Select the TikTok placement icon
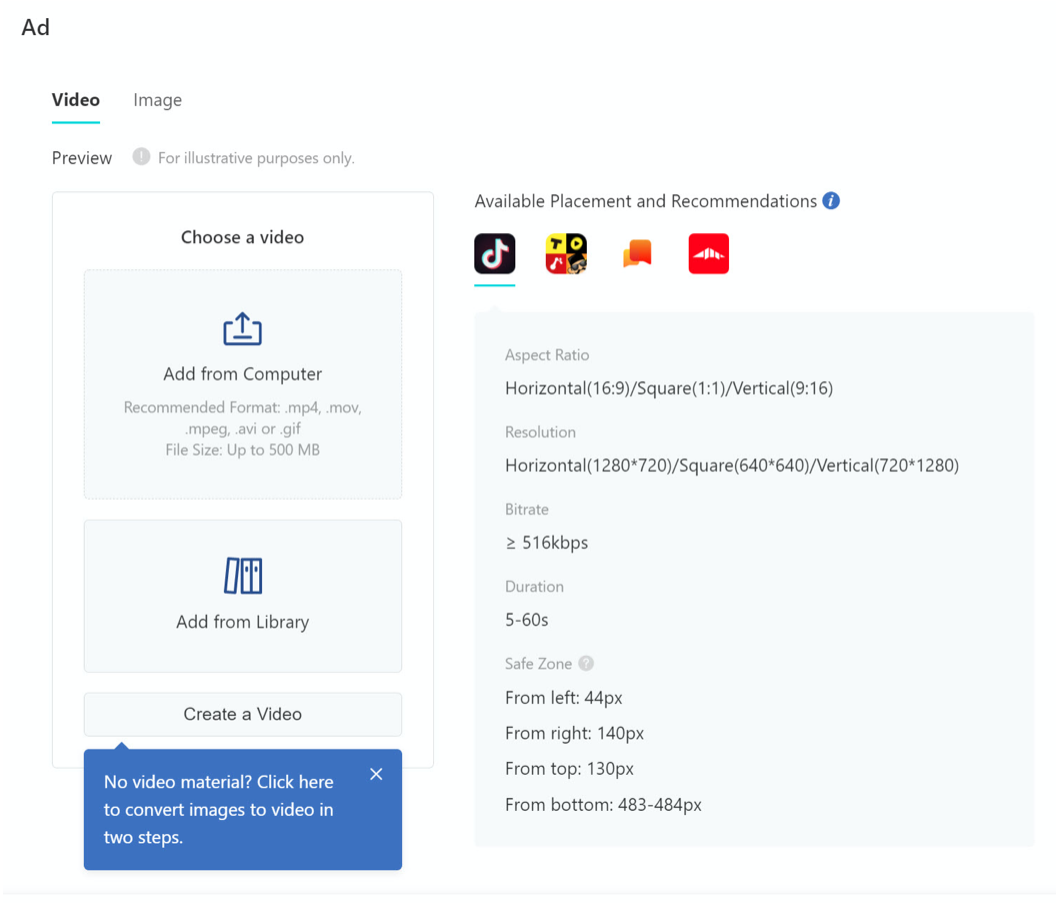 click(494, 254)
